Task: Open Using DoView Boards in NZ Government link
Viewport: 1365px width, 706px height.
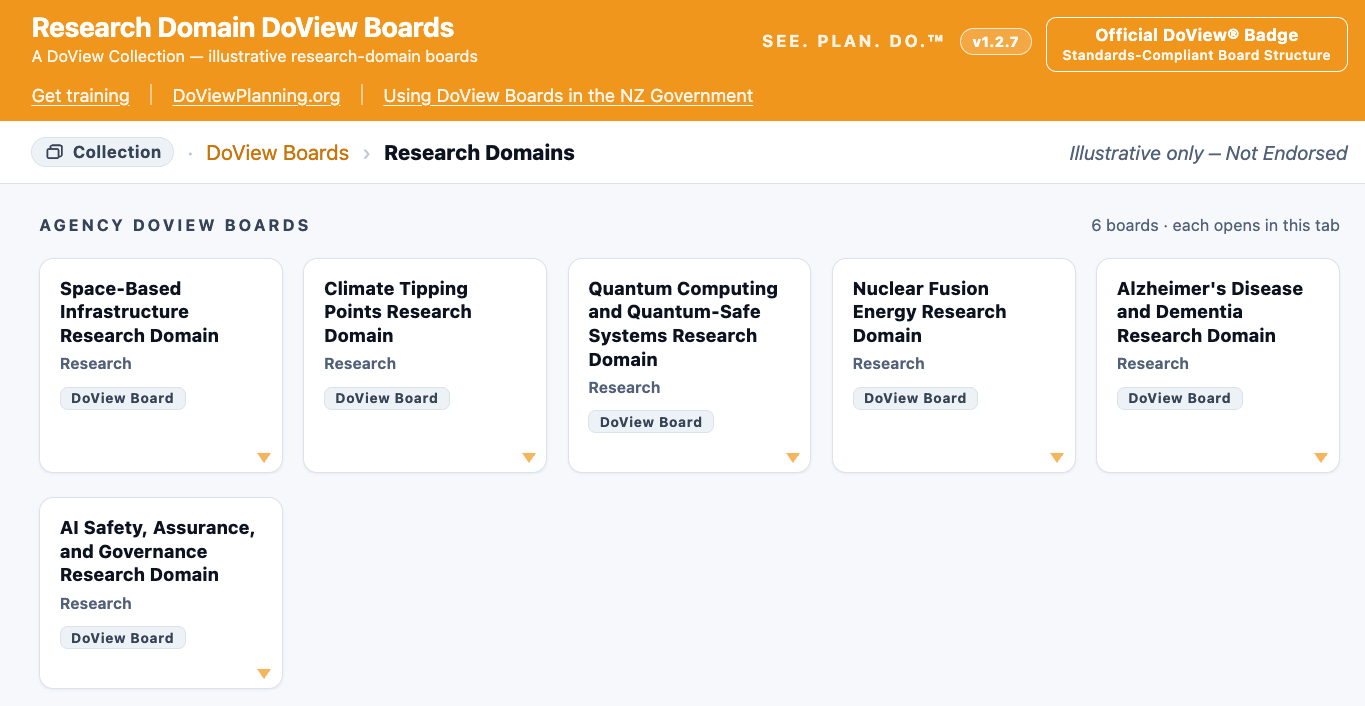Action: [x=568, y=96]
